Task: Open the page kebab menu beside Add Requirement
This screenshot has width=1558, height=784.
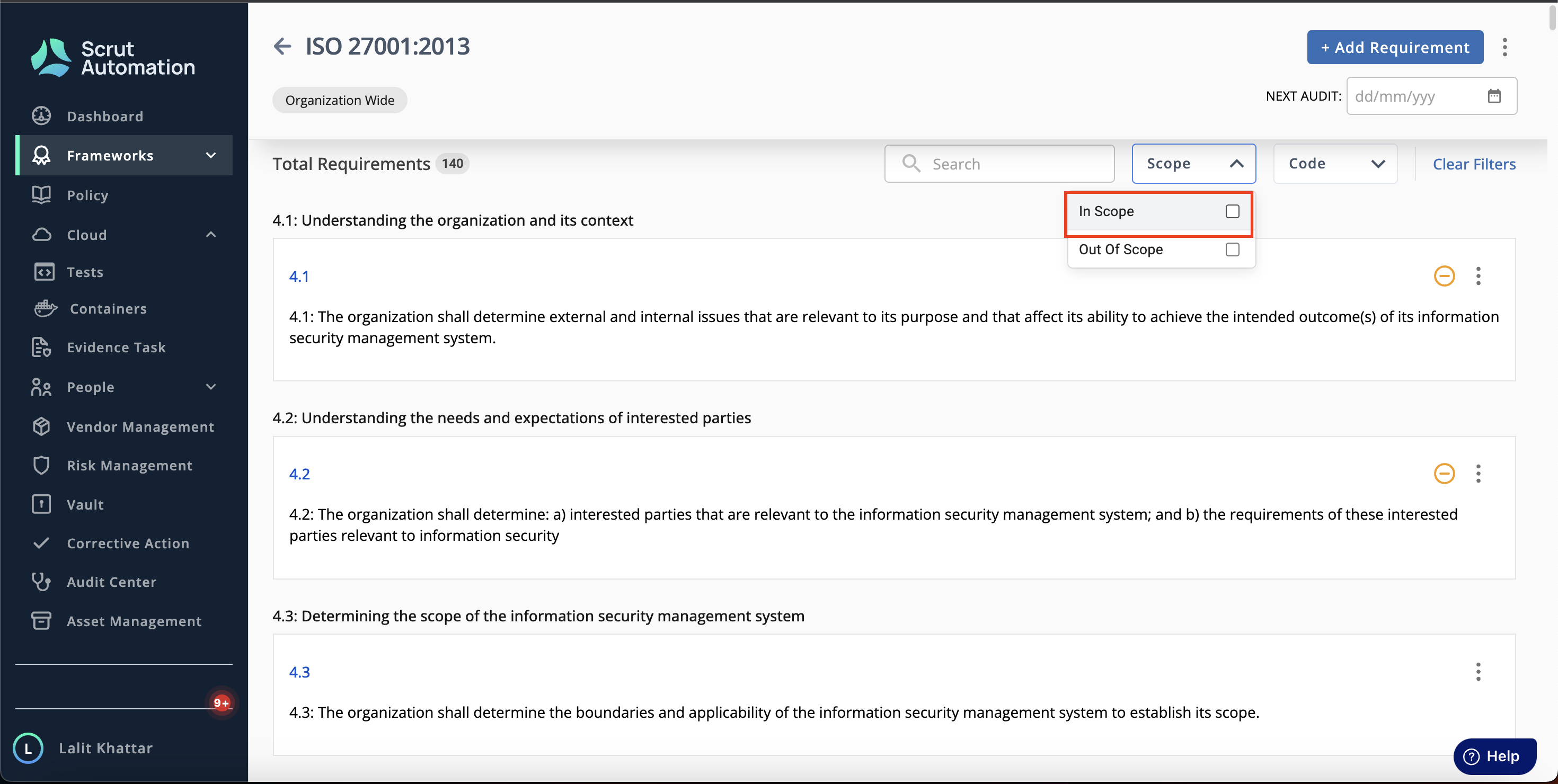Action: click(x=1505, y=47)
